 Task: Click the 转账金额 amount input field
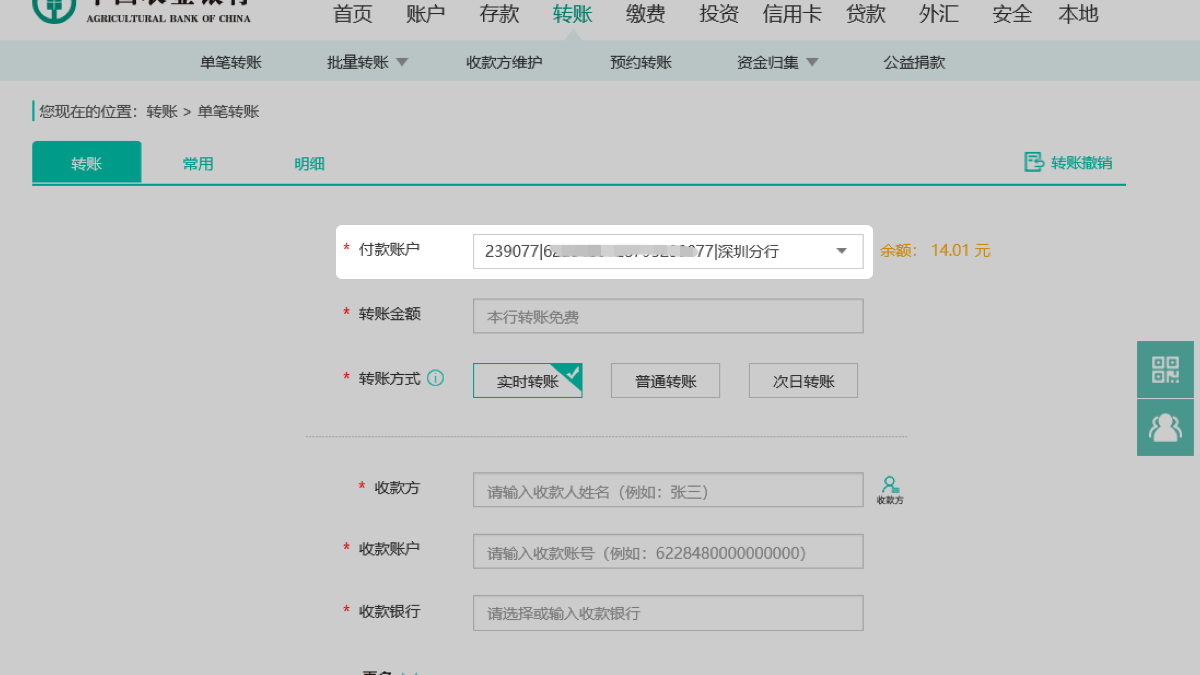coord(667,317)
